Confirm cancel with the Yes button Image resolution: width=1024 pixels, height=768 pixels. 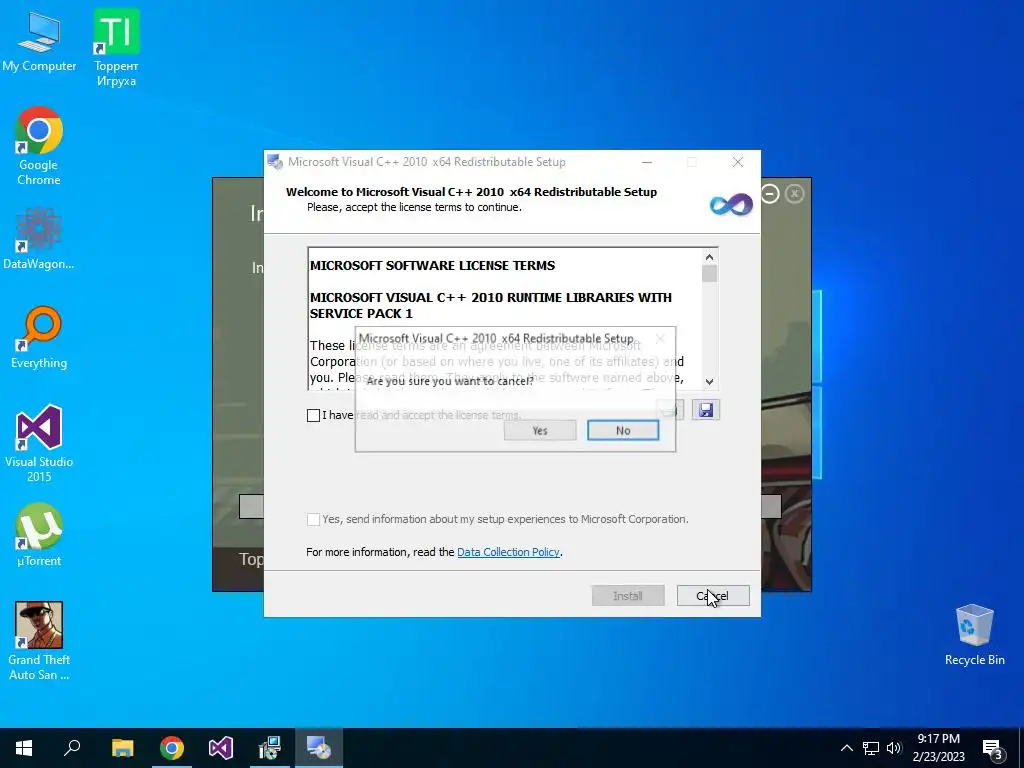[540, 430]
